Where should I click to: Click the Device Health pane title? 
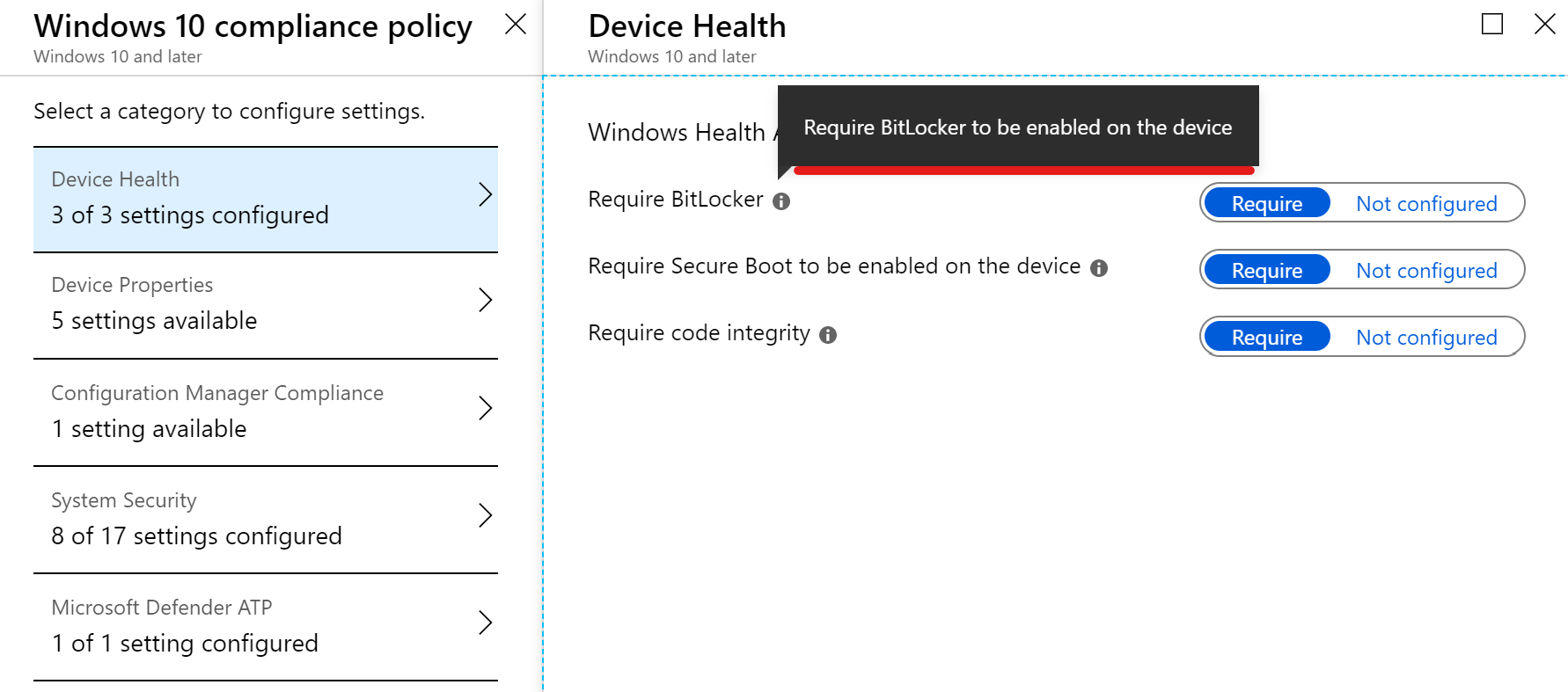tap(687, 26)
